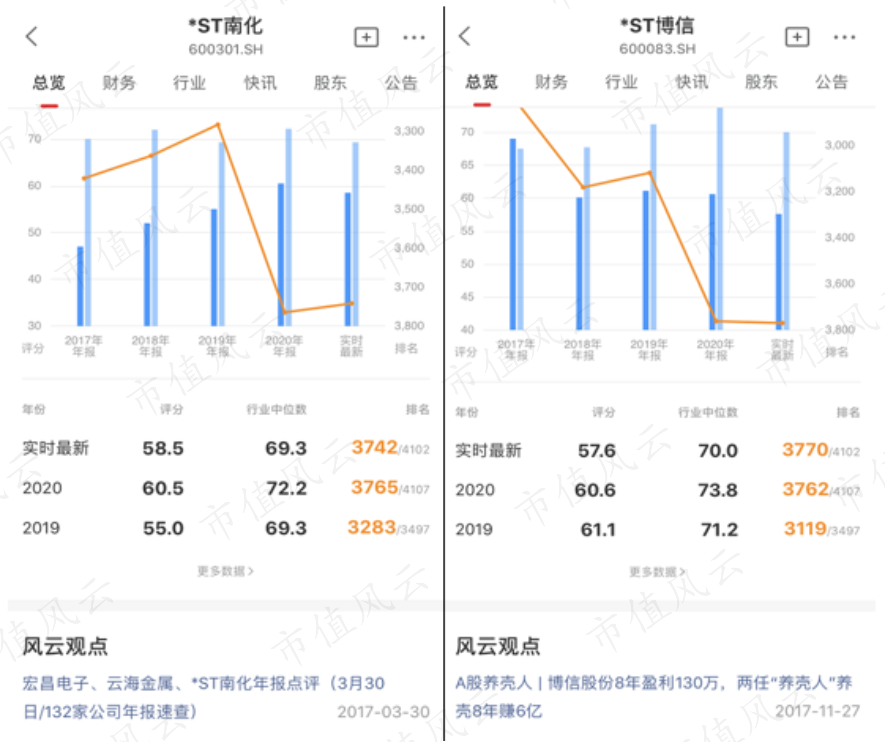Open the A股养壳人 博信股份 article link
This screenshot has height=742, width=885.
tap(654, 697)
